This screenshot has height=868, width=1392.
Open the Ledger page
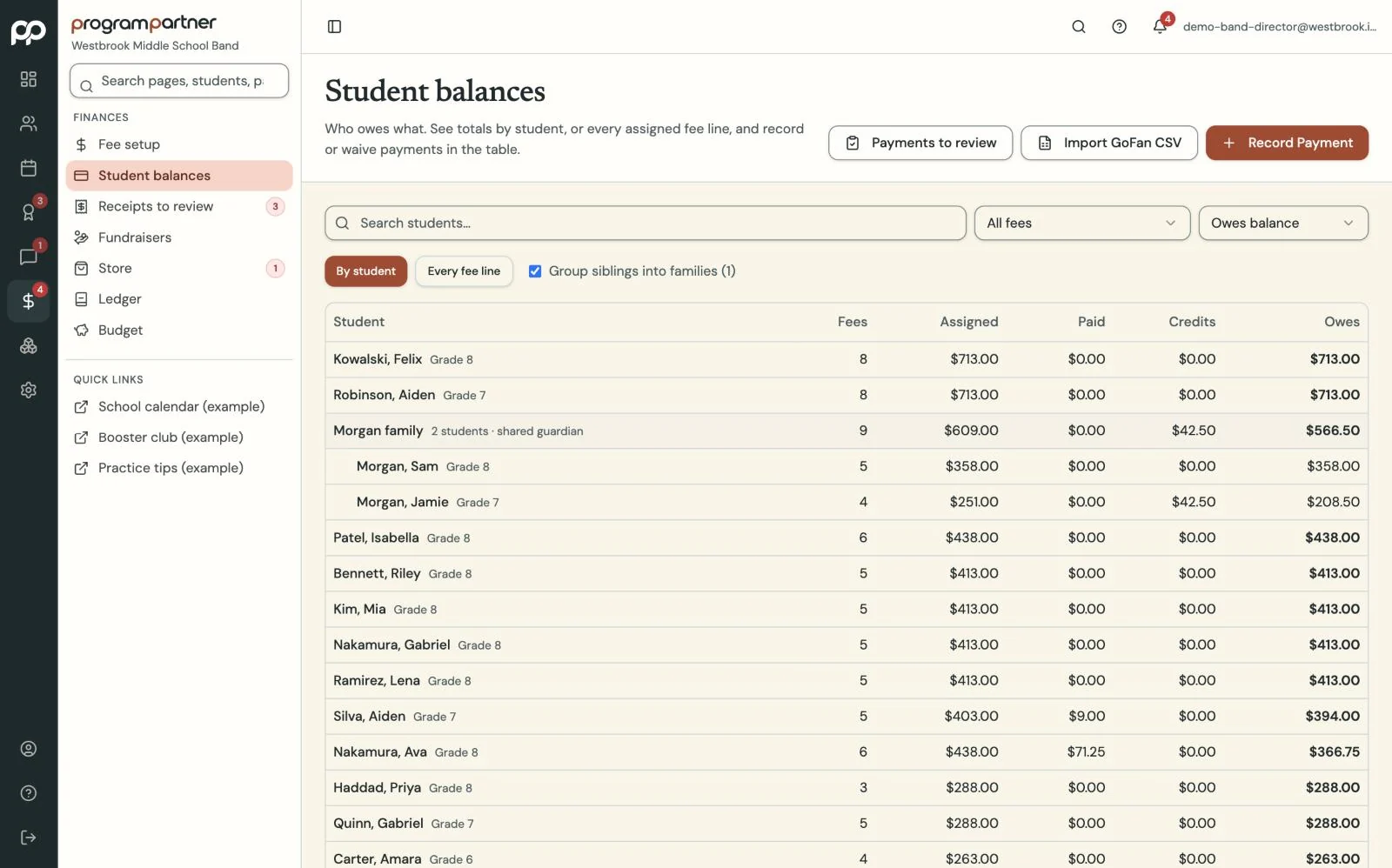click(x=179, y=299)
